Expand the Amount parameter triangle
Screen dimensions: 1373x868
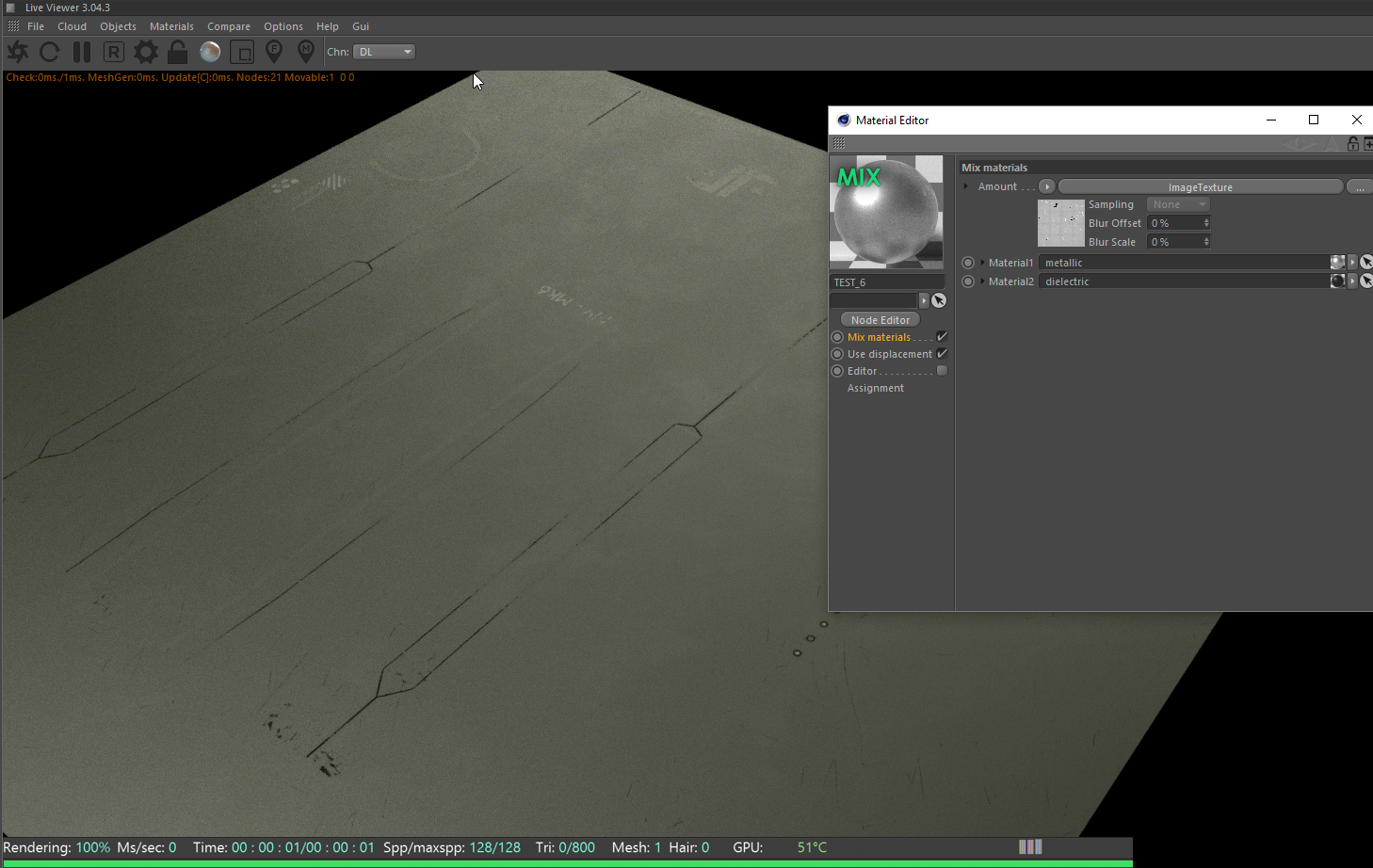[966, 186]
